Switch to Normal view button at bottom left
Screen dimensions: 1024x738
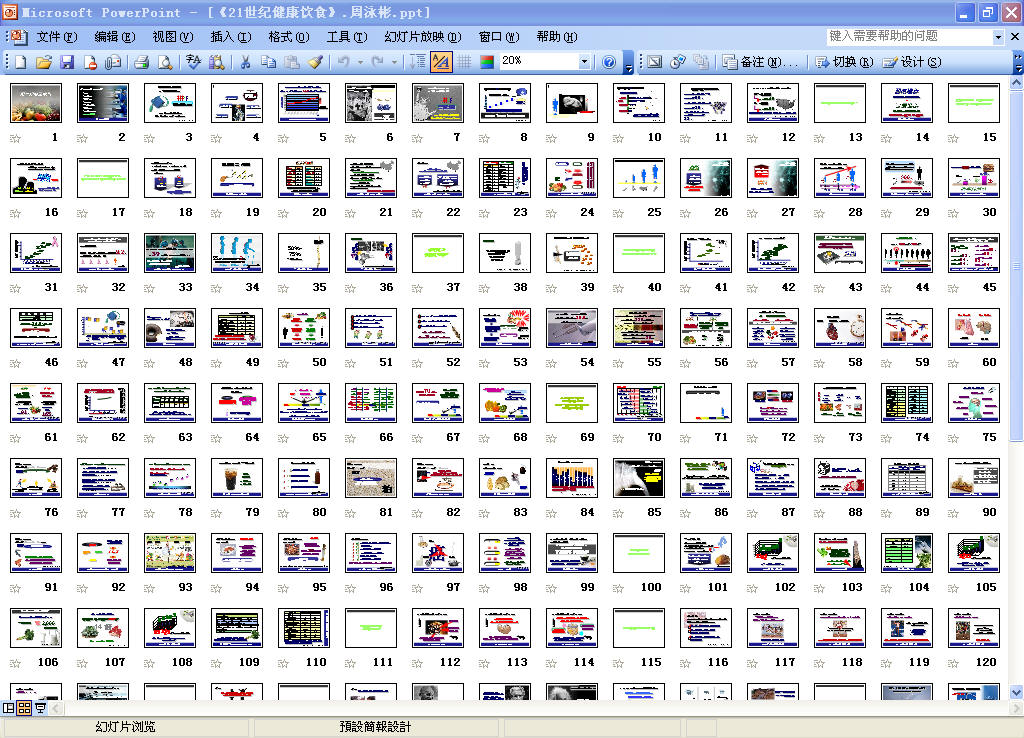coord(8,708)
